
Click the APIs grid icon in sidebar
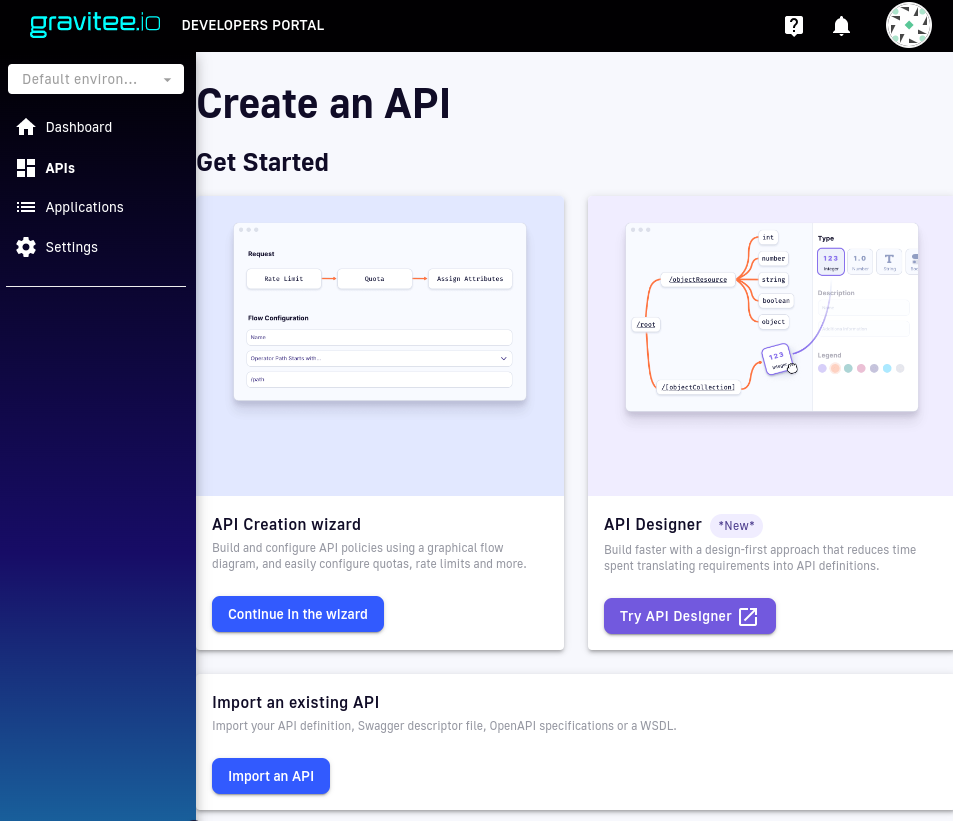click(x=25, y=168)
